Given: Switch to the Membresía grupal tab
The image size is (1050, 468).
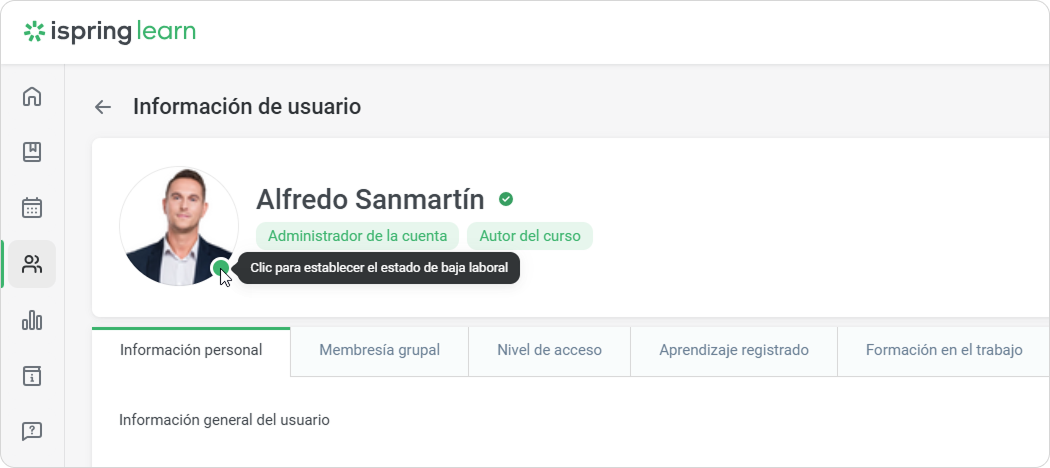Looking at the screenshot, I should click(x=379, y=350).
